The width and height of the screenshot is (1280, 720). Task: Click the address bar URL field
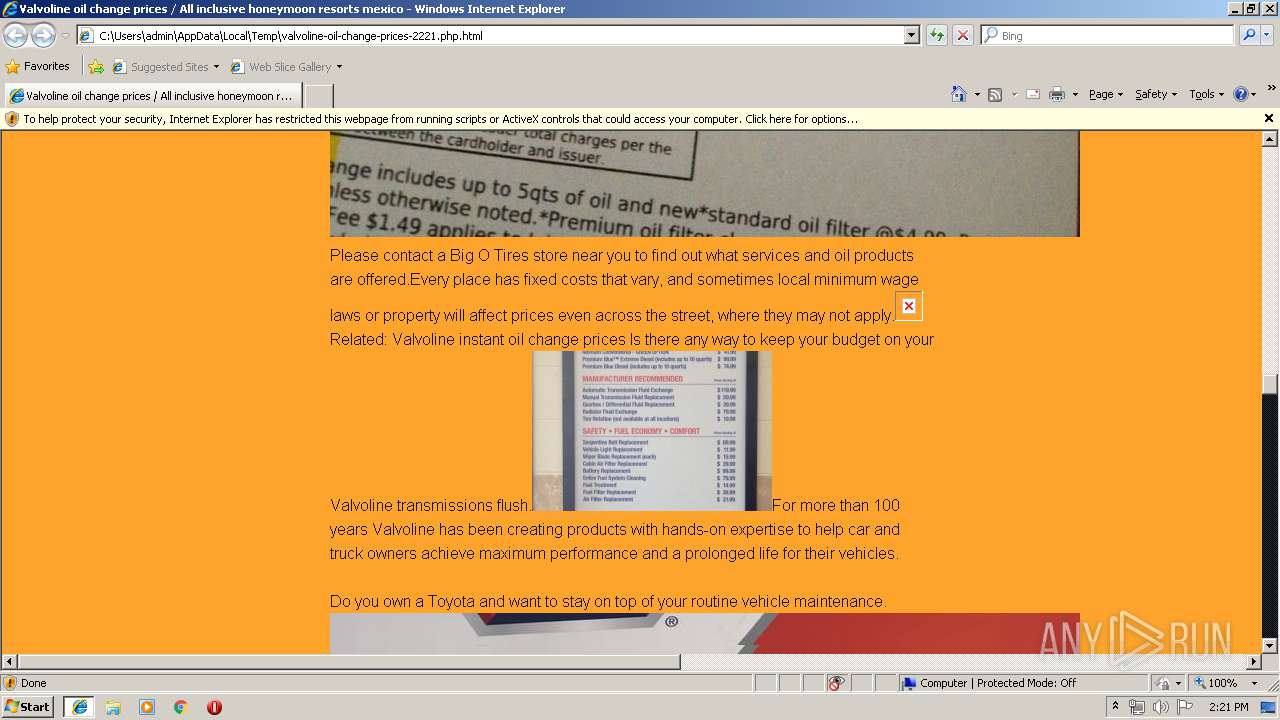tap(490, 35)
